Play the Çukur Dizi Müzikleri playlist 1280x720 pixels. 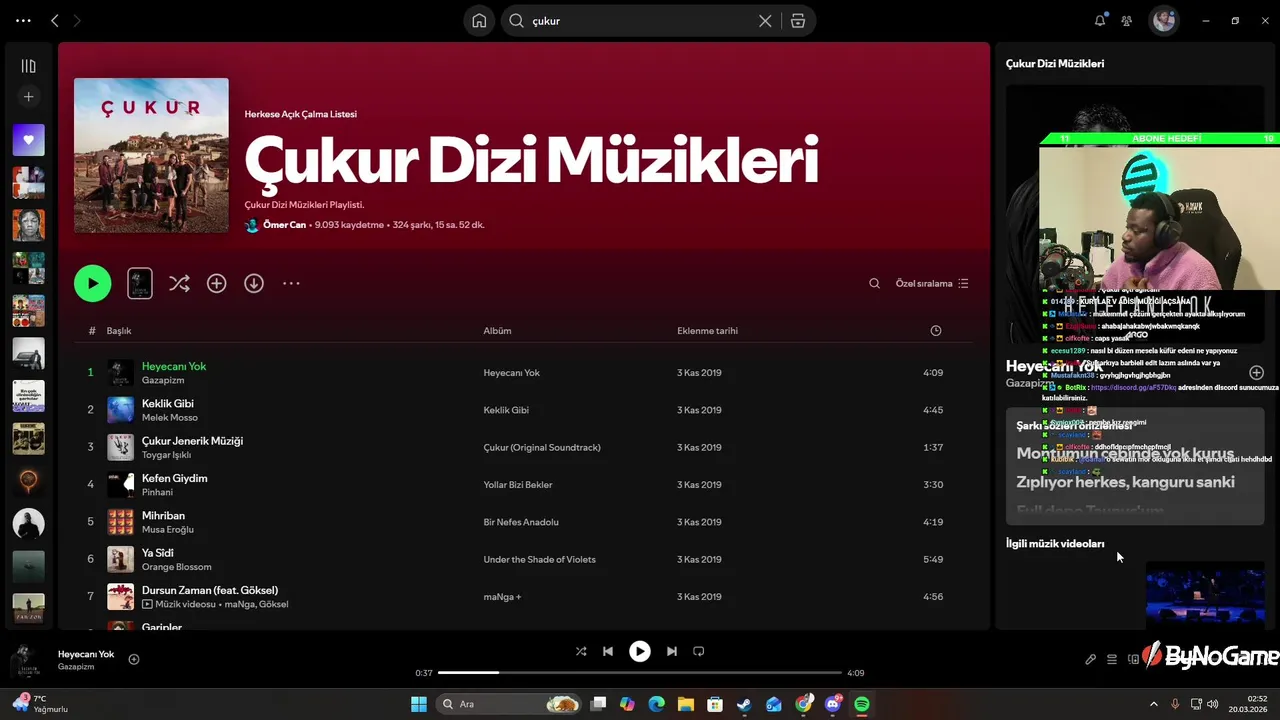92,283
